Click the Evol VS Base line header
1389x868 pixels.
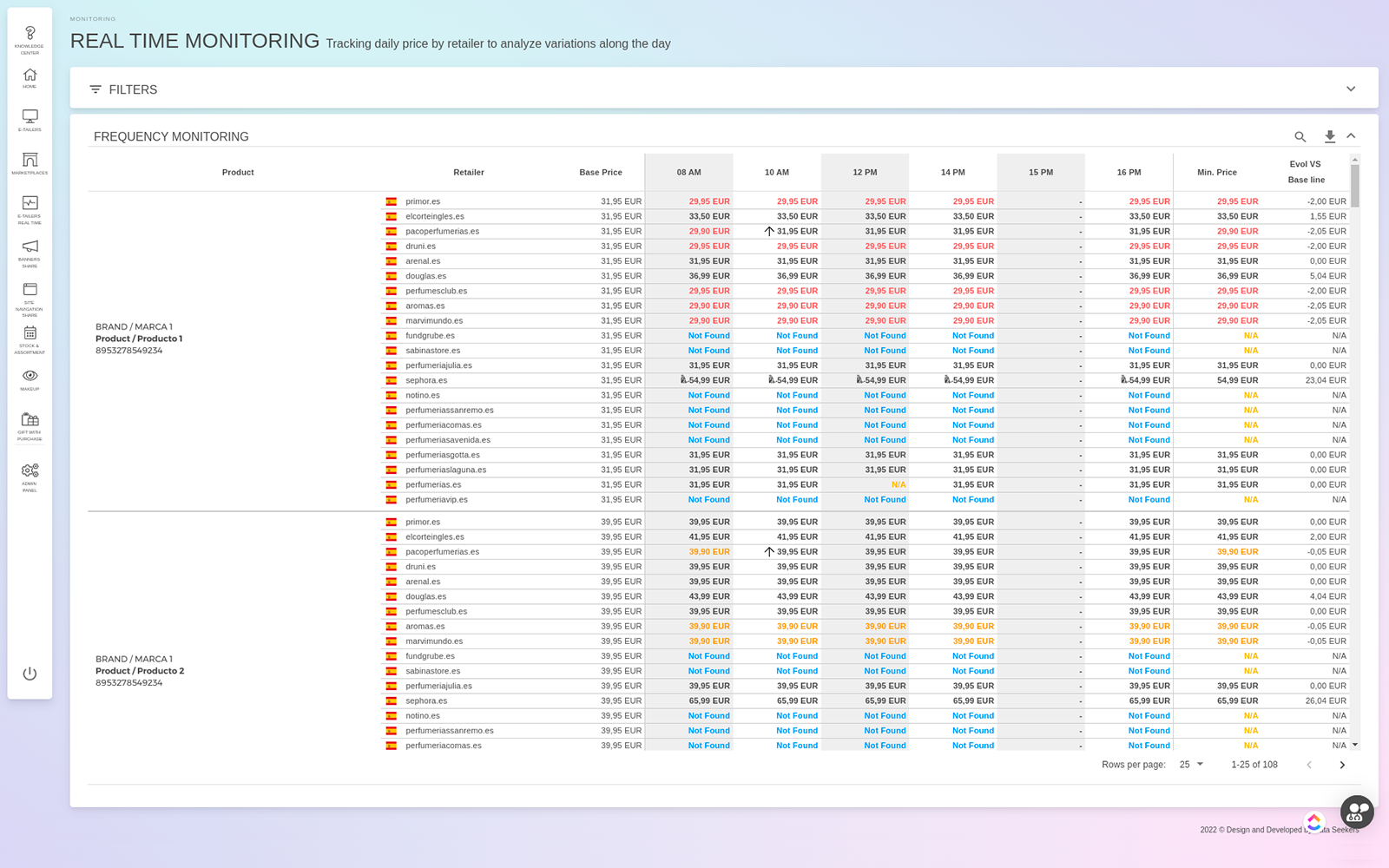[1306, 172]
